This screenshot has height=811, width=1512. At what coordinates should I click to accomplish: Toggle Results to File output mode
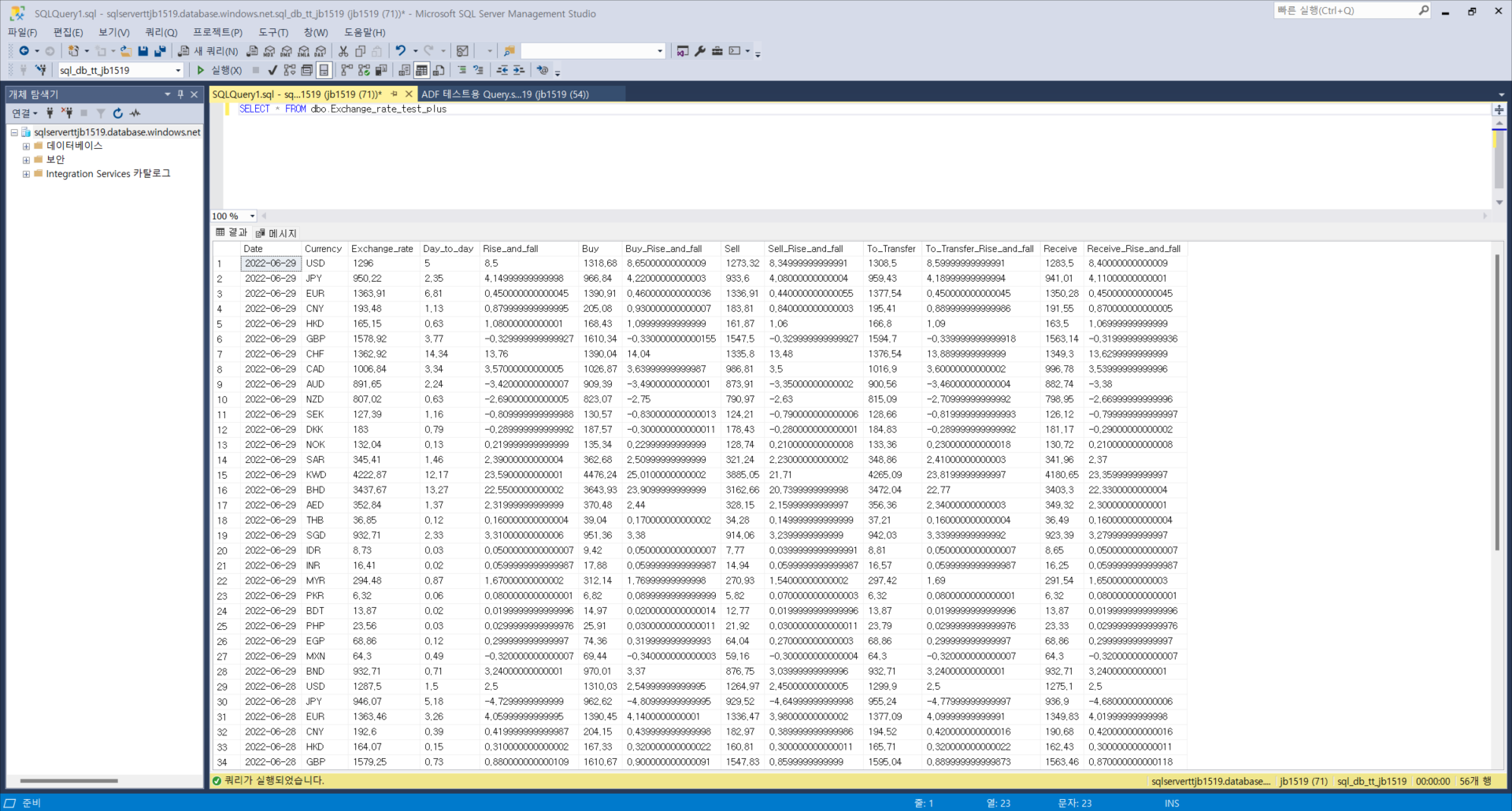click(x=439, y=70)
